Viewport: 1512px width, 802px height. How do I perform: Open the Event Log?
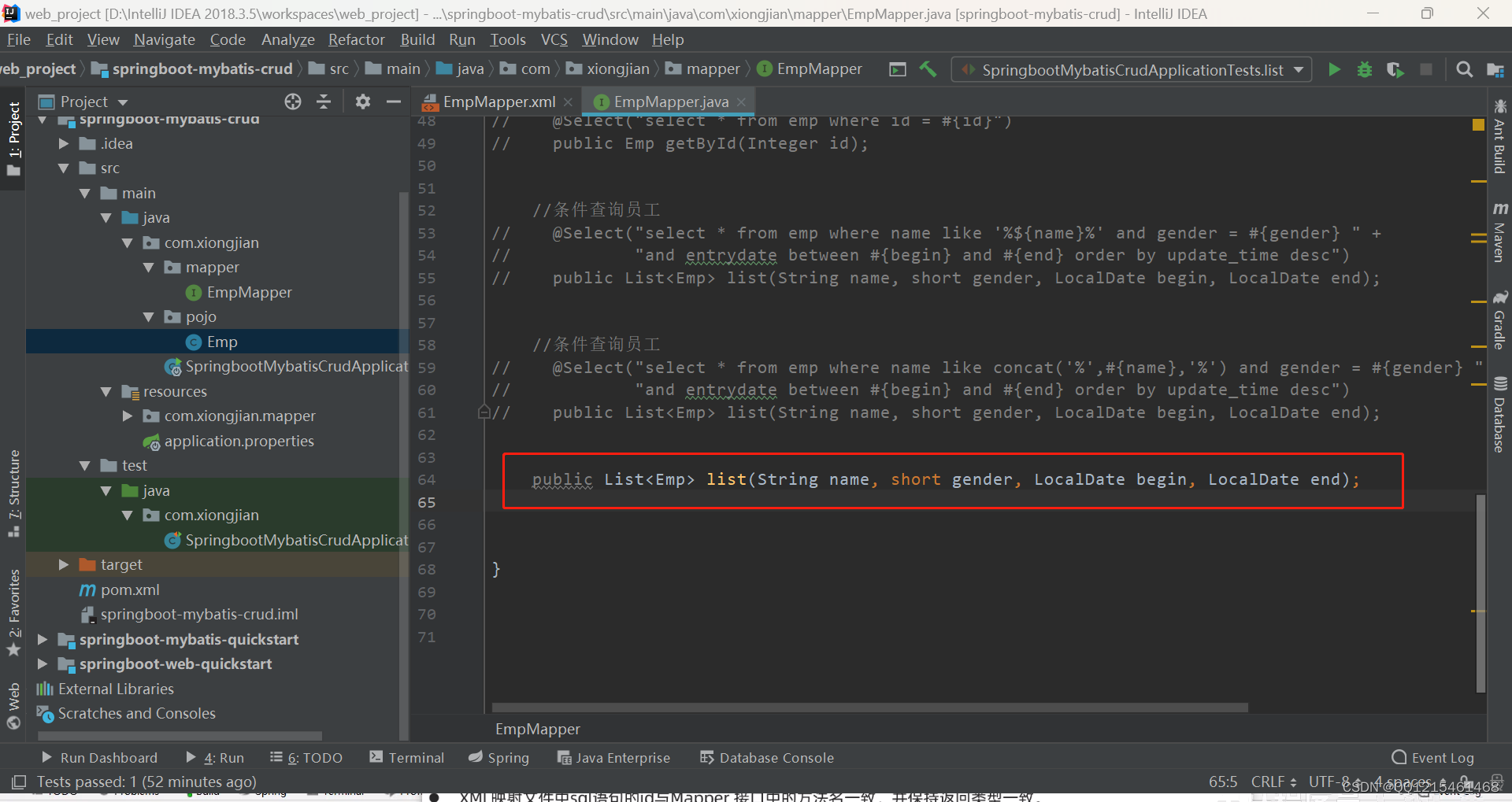[1433, 757]
